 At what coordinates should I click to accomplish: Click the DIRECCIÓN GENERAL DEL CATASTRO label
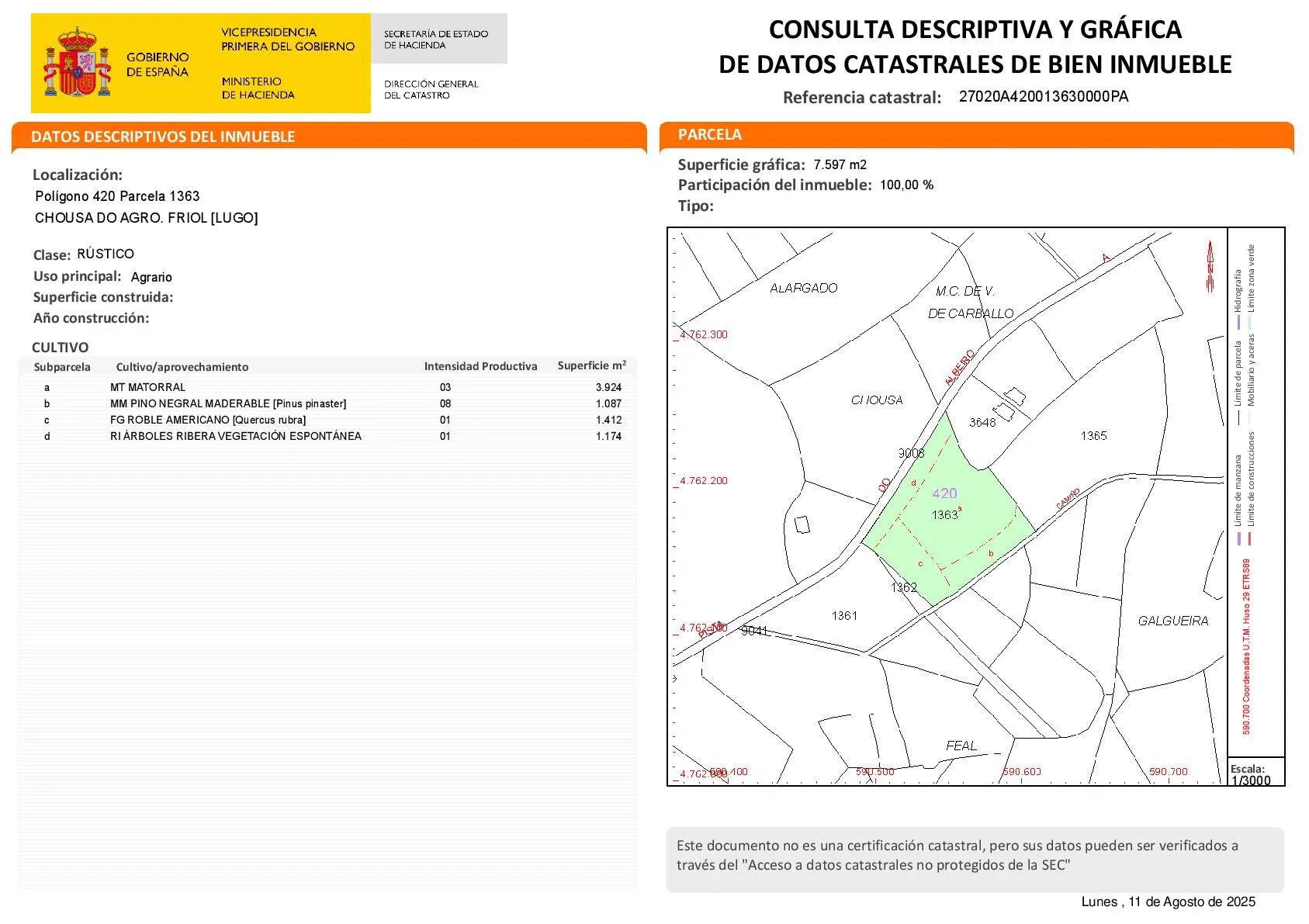431,89
